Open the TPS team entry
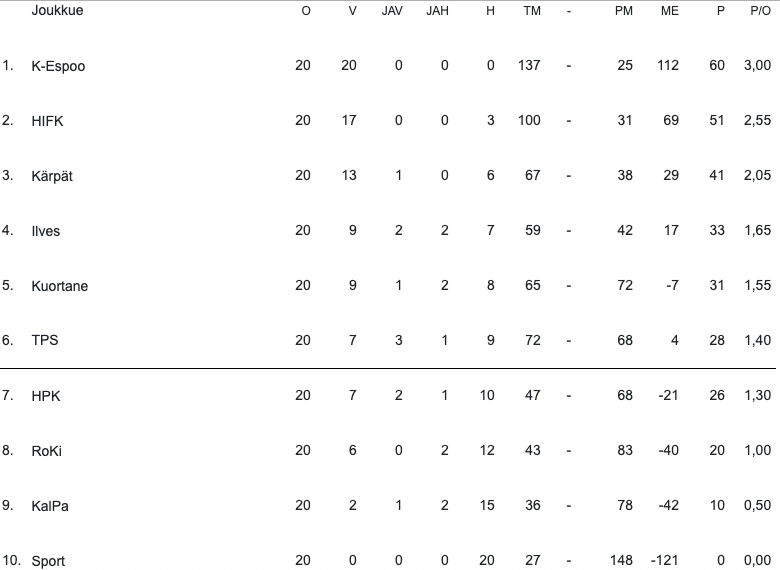 [x=45, y=340]
